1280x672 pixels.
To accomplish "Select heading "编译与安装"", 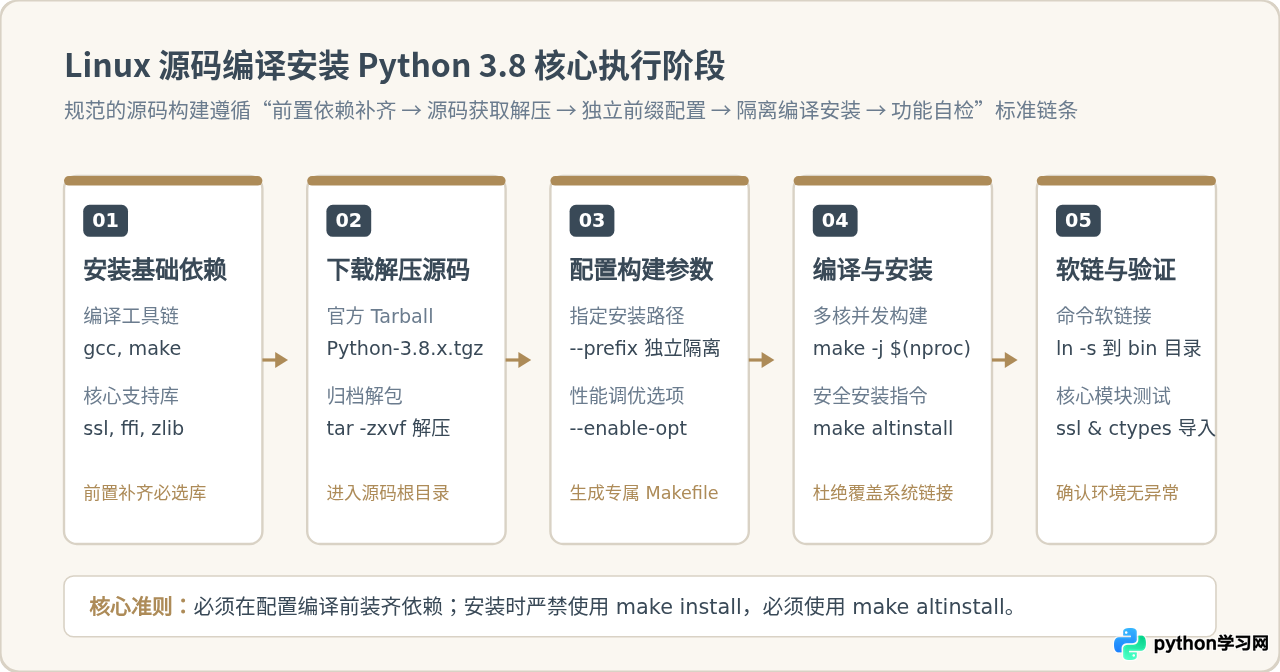I will [x=873, y=270].
